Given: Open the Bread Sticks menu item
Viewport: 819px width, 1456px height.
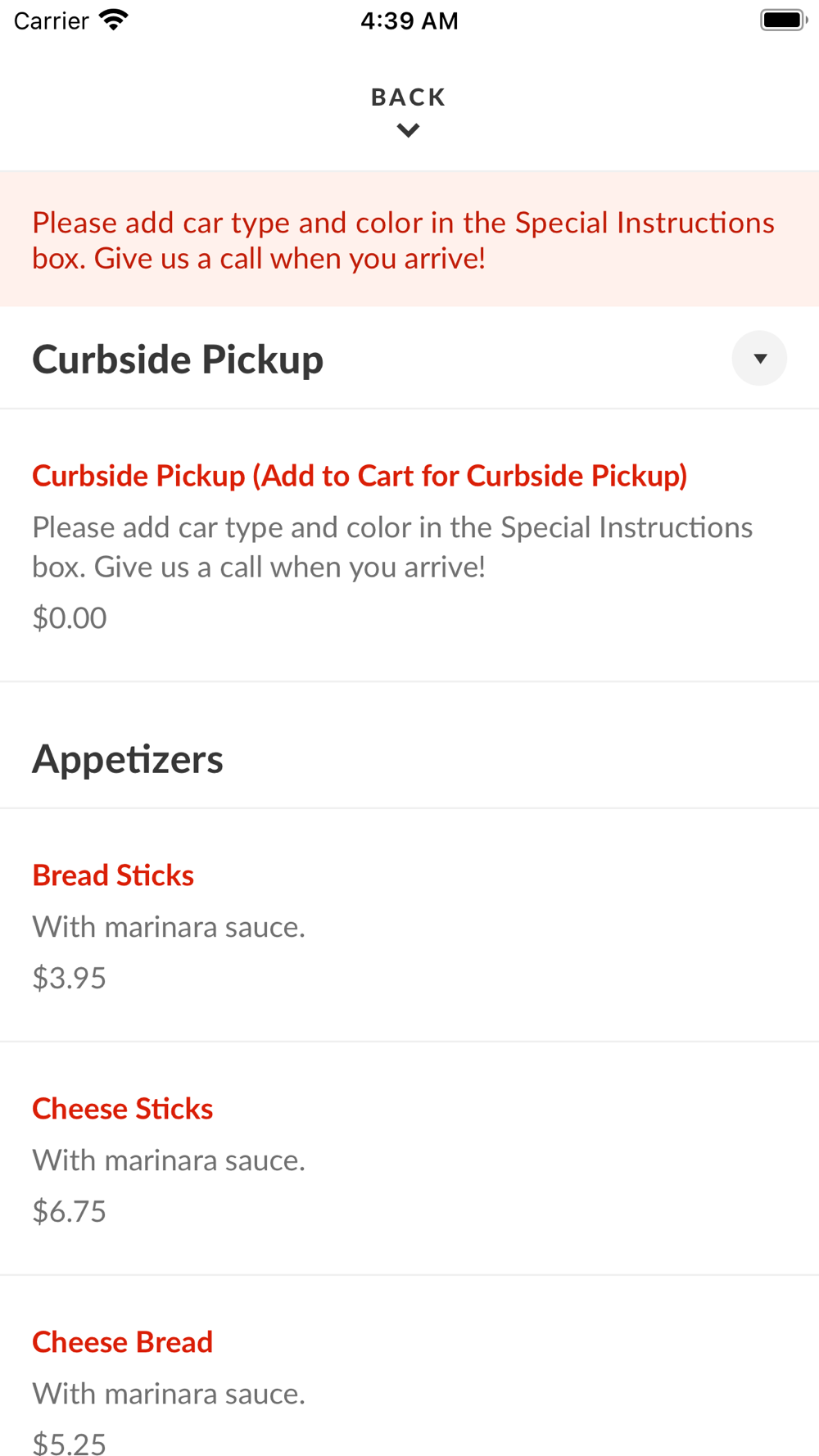Looking at the screenshot, I should point(113,875).
